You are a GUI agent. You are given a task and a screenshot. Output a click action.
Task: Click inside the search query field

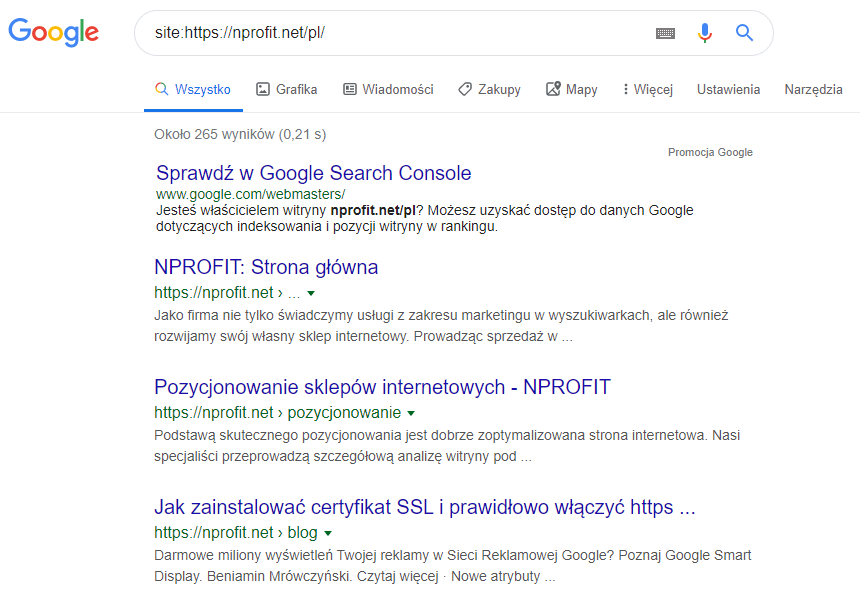[400, 33]
